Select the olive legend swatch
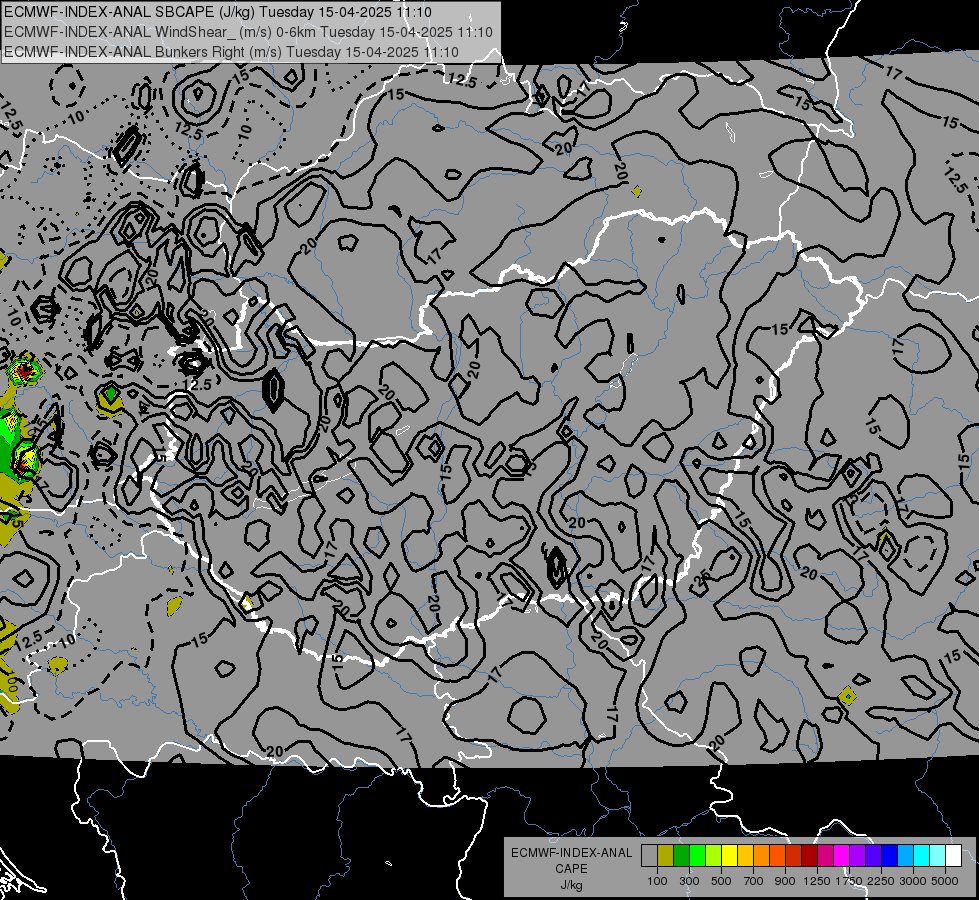Image resolution: width=979 pixels, height=900 pixels. click(665, 856)
